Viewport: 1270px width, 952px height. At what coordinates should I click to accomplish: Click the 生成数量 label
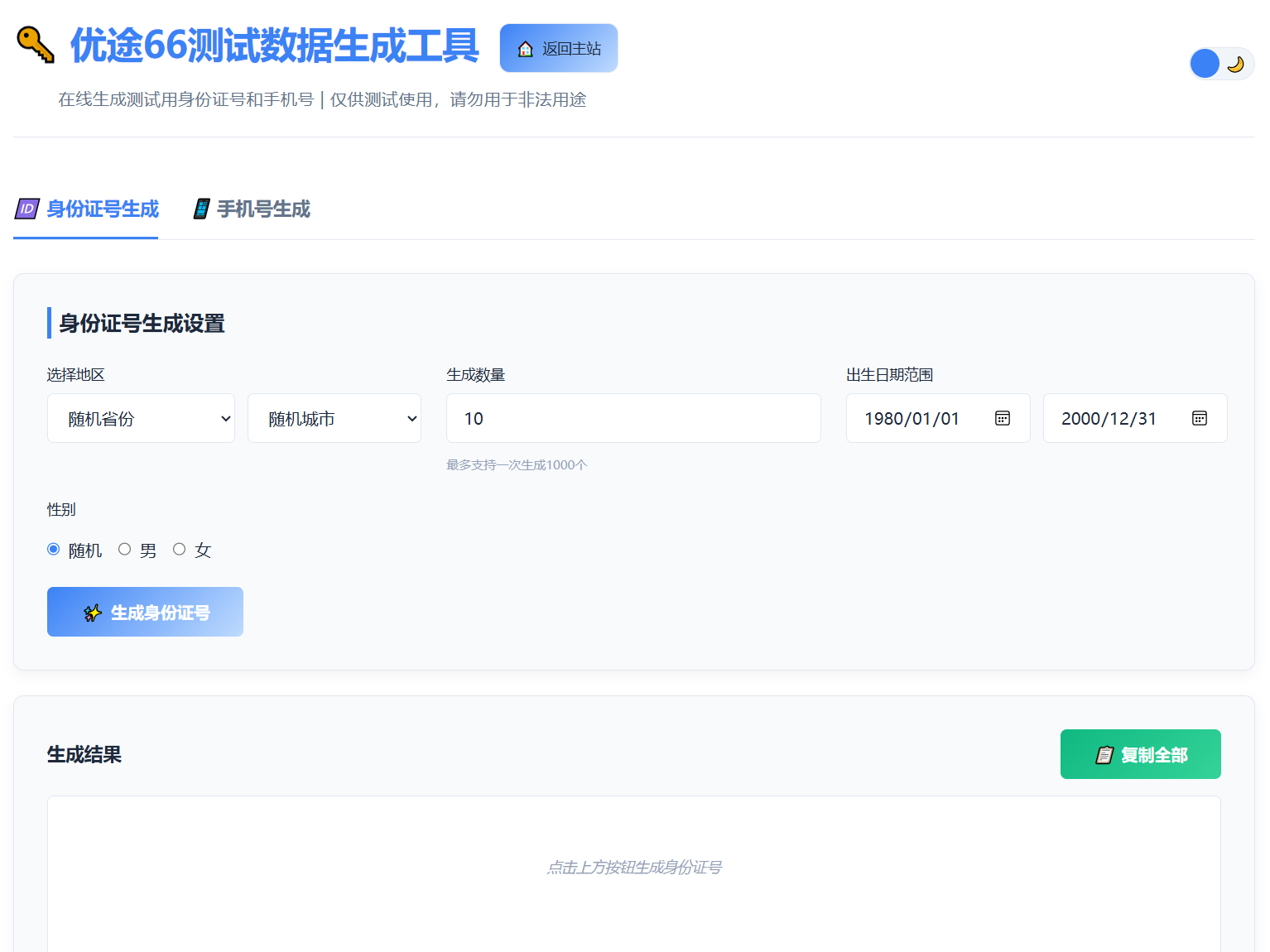[x=475, y=375]
